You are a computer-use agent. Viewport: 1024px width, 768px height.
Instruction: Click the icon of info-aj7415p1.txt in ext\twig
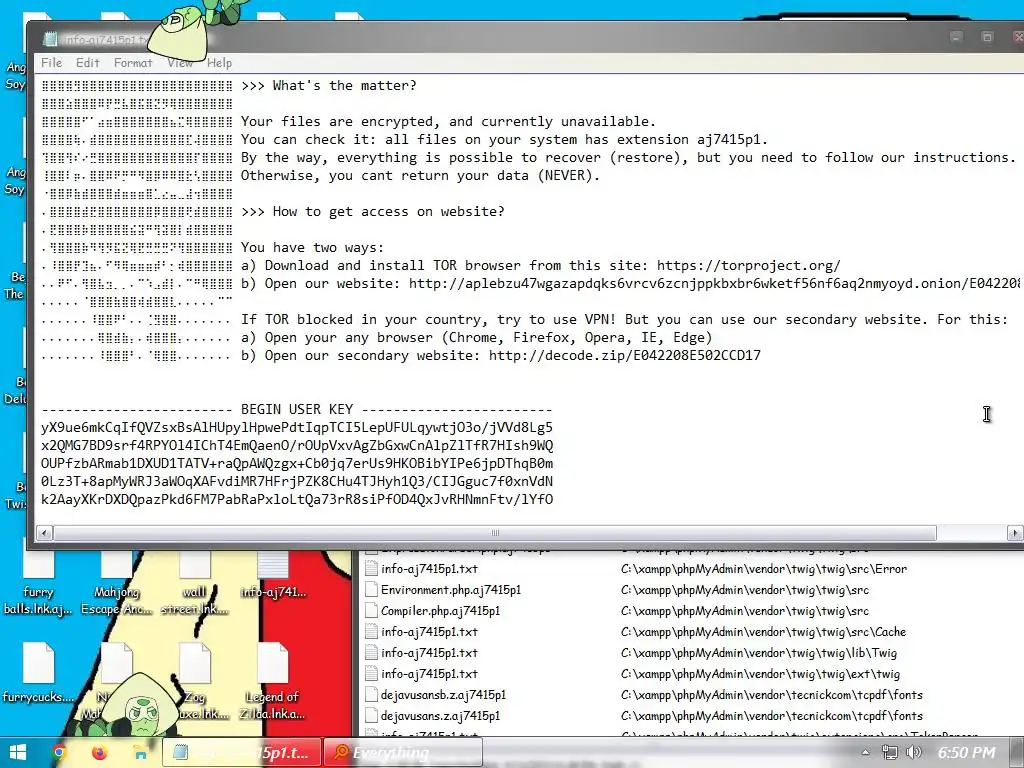[x=371, y=673]
